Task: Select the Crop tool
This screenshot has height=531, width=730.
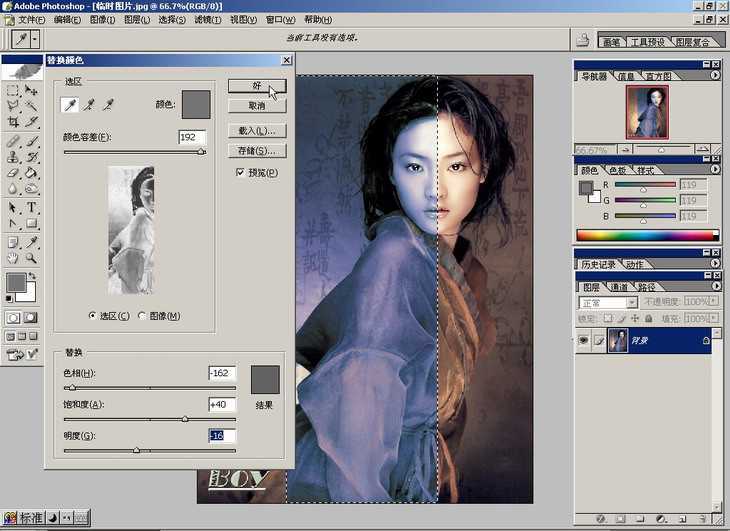Action: 13,122
